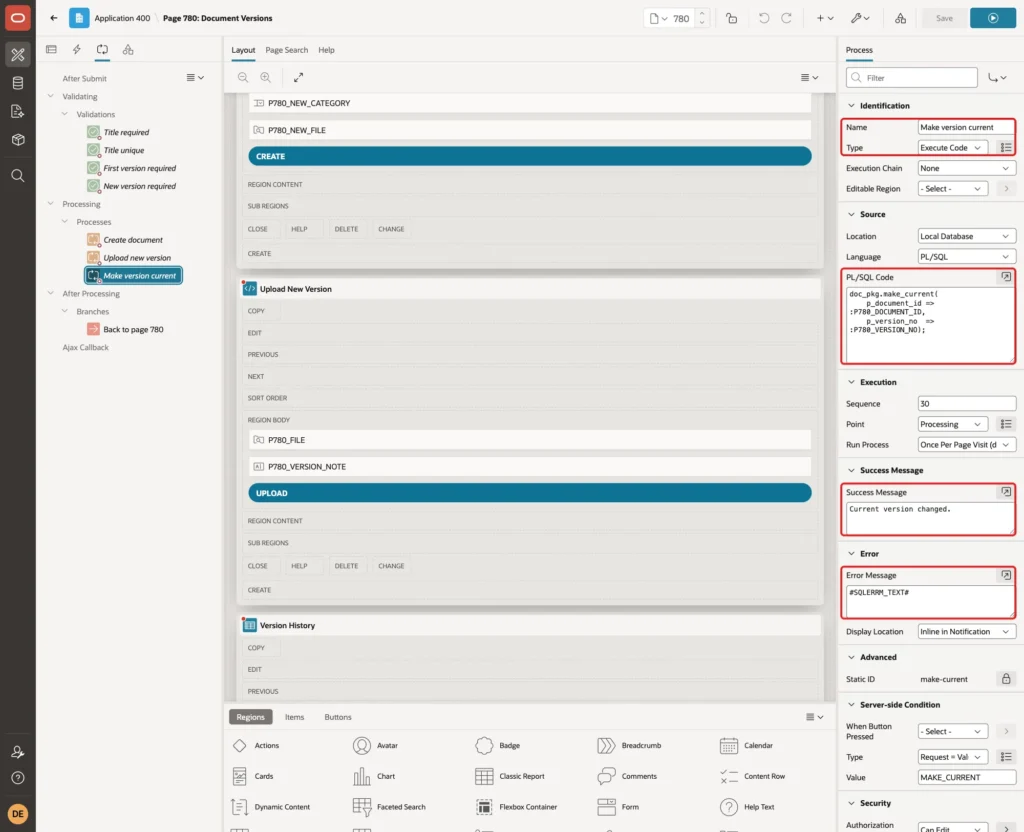Open App Builder from the sidebar
Screen dimensions: 1024x832
18,54
